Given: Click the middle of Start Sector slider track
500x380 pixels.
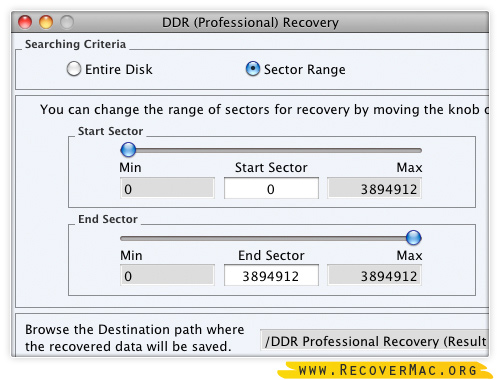Looking at the screenshot, I should [271, 150].
